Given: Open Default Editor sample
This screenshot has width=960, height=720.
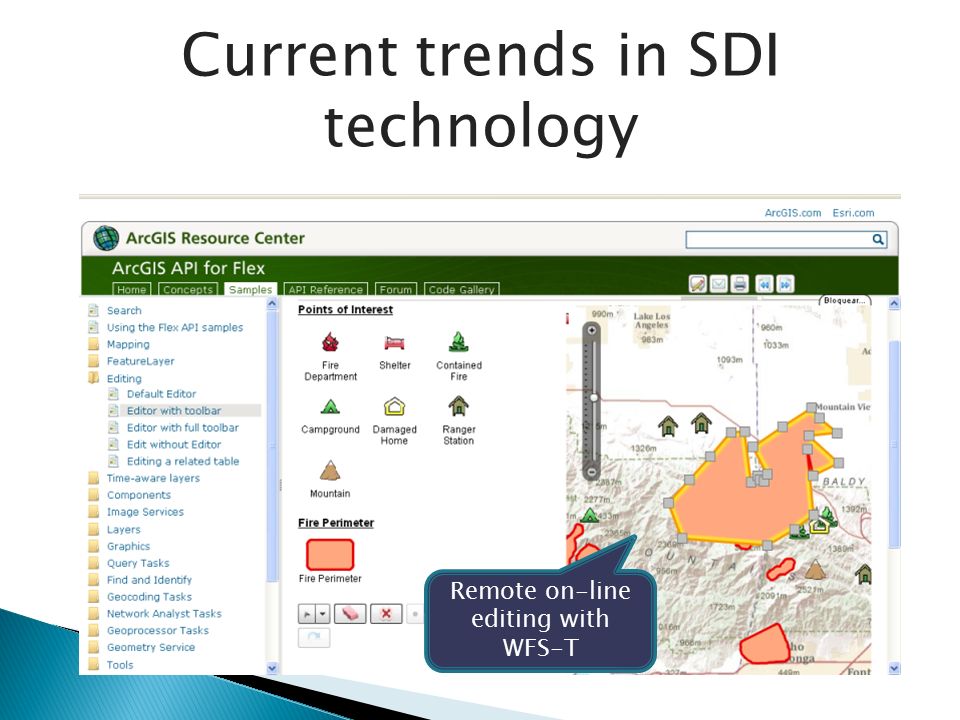Looking at the screenshot, I should click(x=161, y=394).
